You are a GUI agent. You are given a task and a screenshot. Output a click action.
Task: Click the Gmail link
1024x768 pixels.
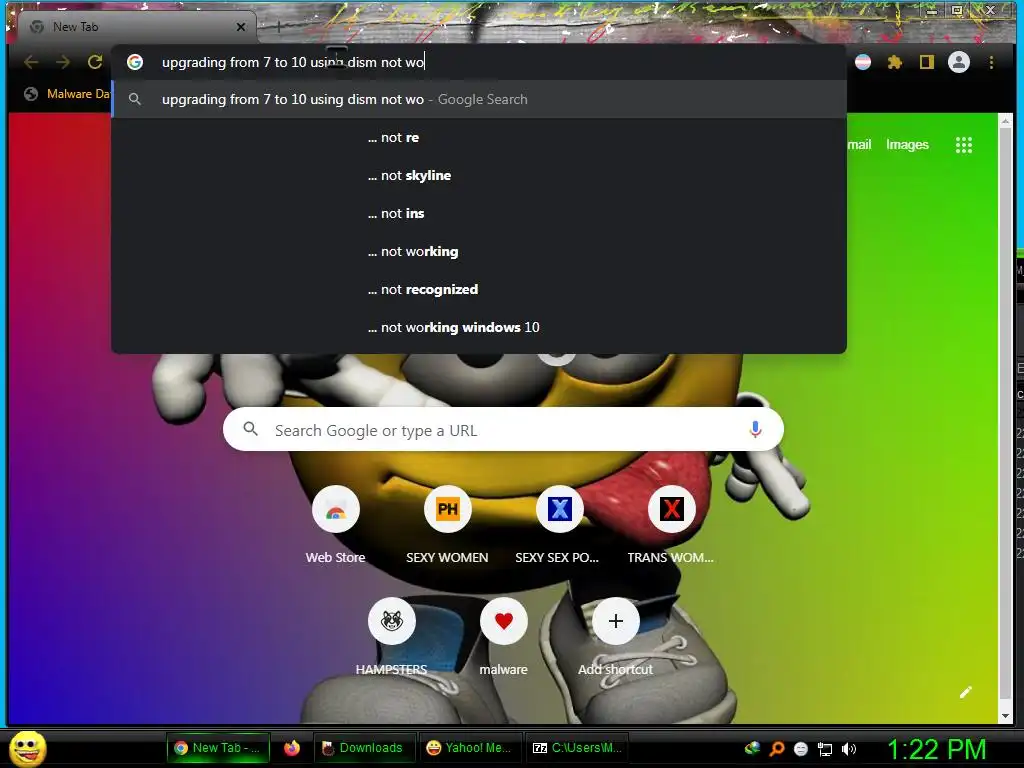(x=859, y=145)
